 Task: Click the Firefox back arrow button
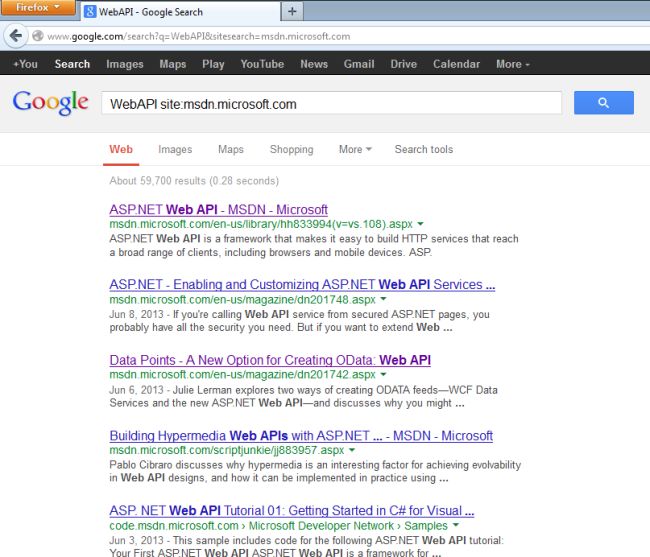pos(16,36)
